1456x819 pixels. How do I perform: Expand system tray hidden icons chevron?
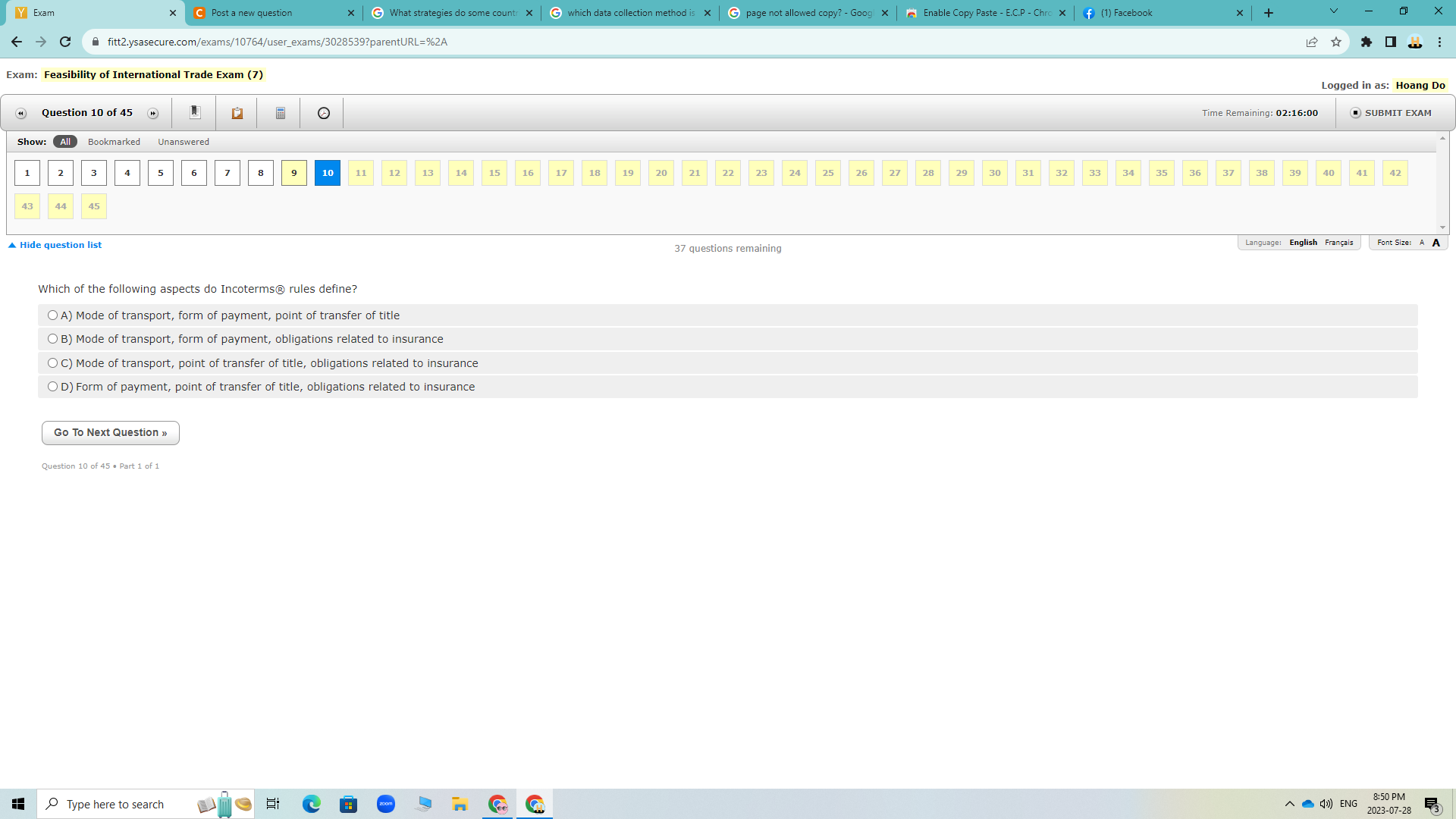tap(1289, 804)
